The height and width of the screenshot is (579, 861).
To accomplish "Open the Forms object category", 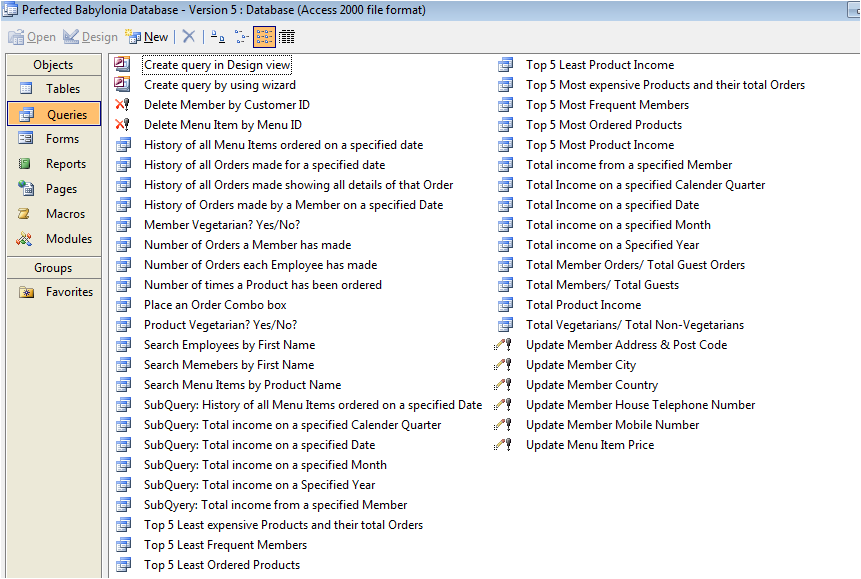I will tap(54, 138).
